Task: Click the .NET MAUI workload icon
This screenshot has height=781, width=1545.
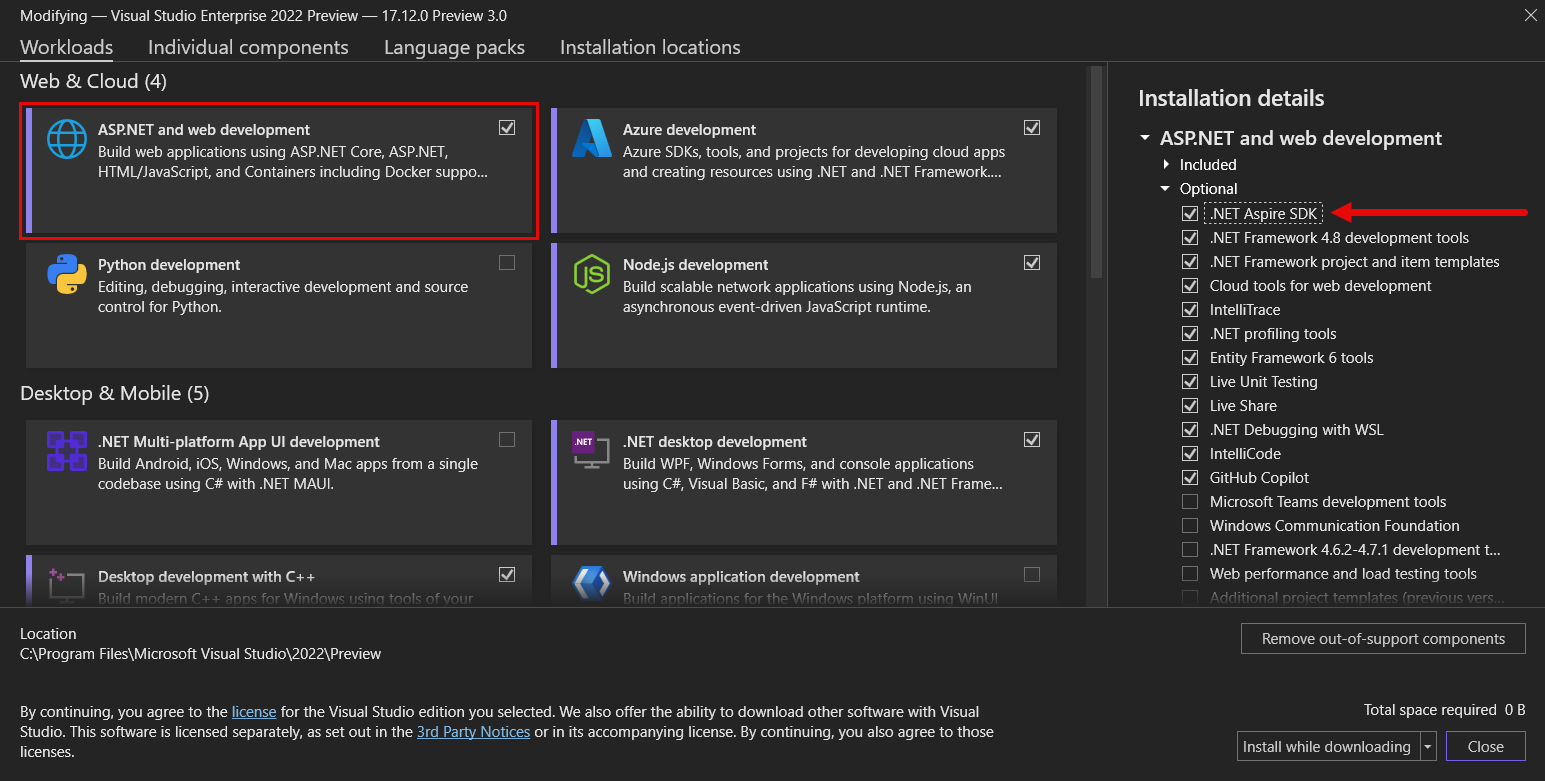Action: pyautogui.click(x=67, y=451)
